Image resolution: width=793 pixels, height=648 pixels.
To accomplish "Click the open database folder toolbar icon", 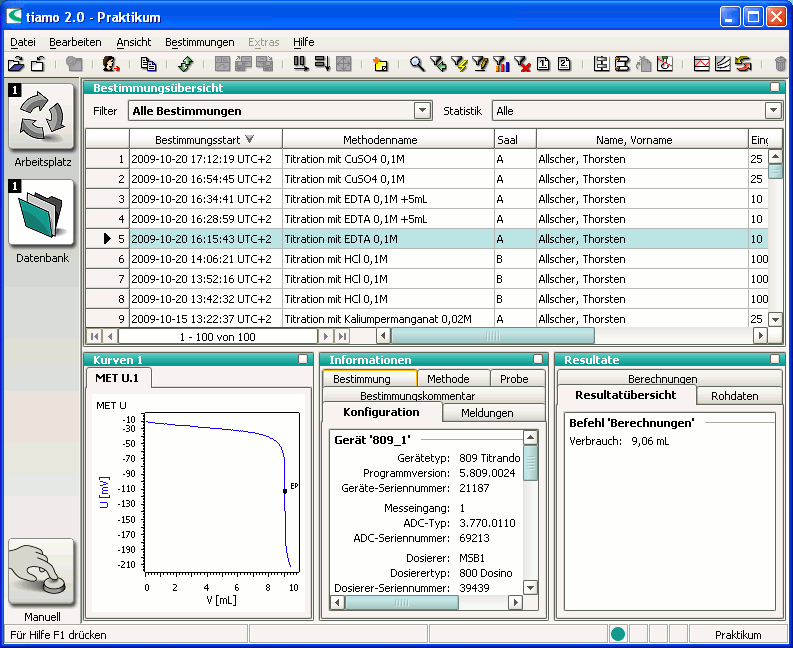I will click(x=15, y=64).
